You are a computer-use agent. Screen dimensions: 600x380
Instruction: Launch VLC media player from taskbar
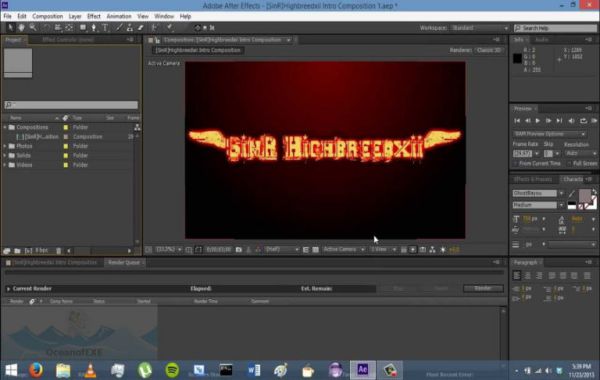tap(90, 370)
